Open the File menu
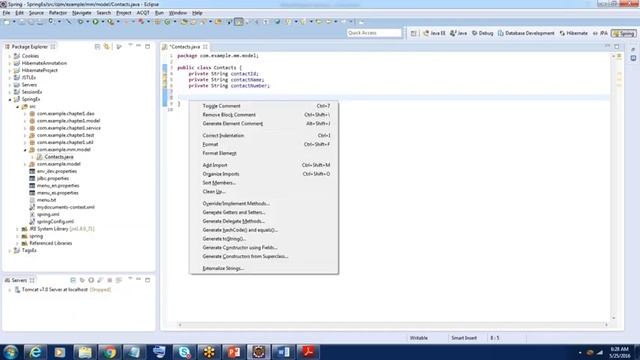This screenshot has width=640, height=360. [x=6, y=13]
